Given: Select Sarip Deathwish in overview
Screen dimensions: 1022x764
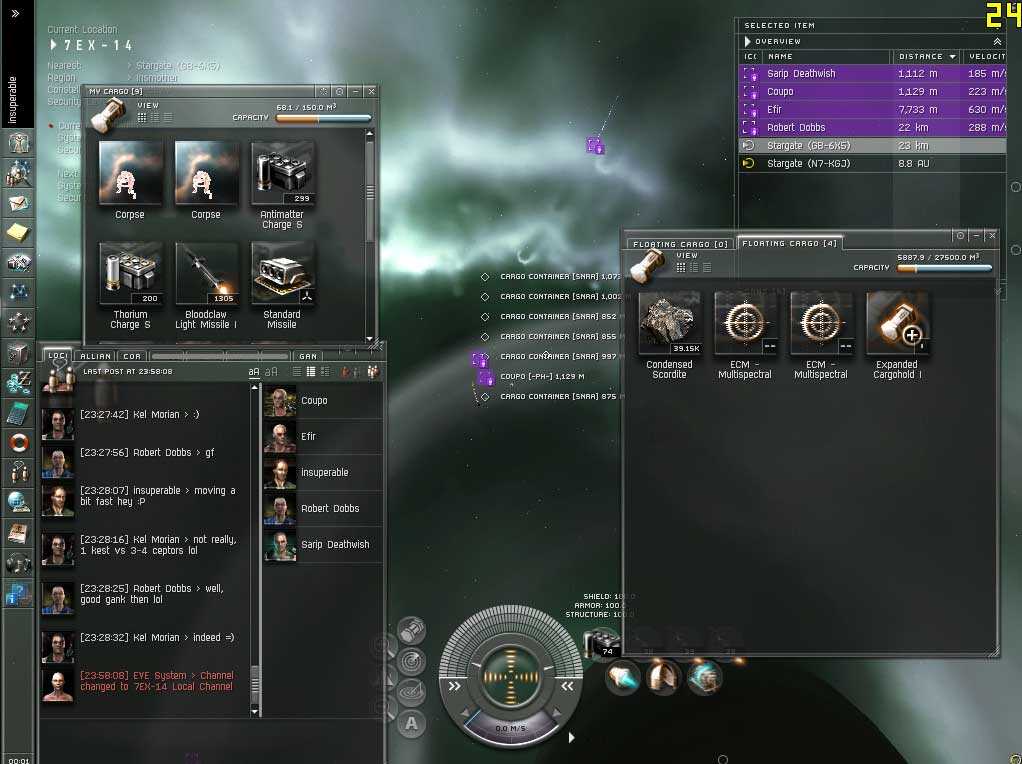Looking at the screenshot, I should coord(872,74).
